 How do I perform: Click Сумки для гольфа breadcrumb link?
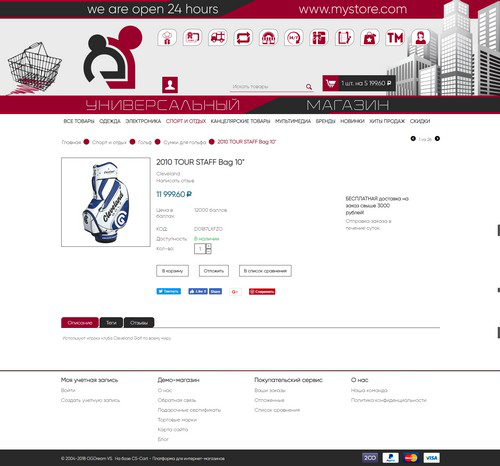[185, 142]
